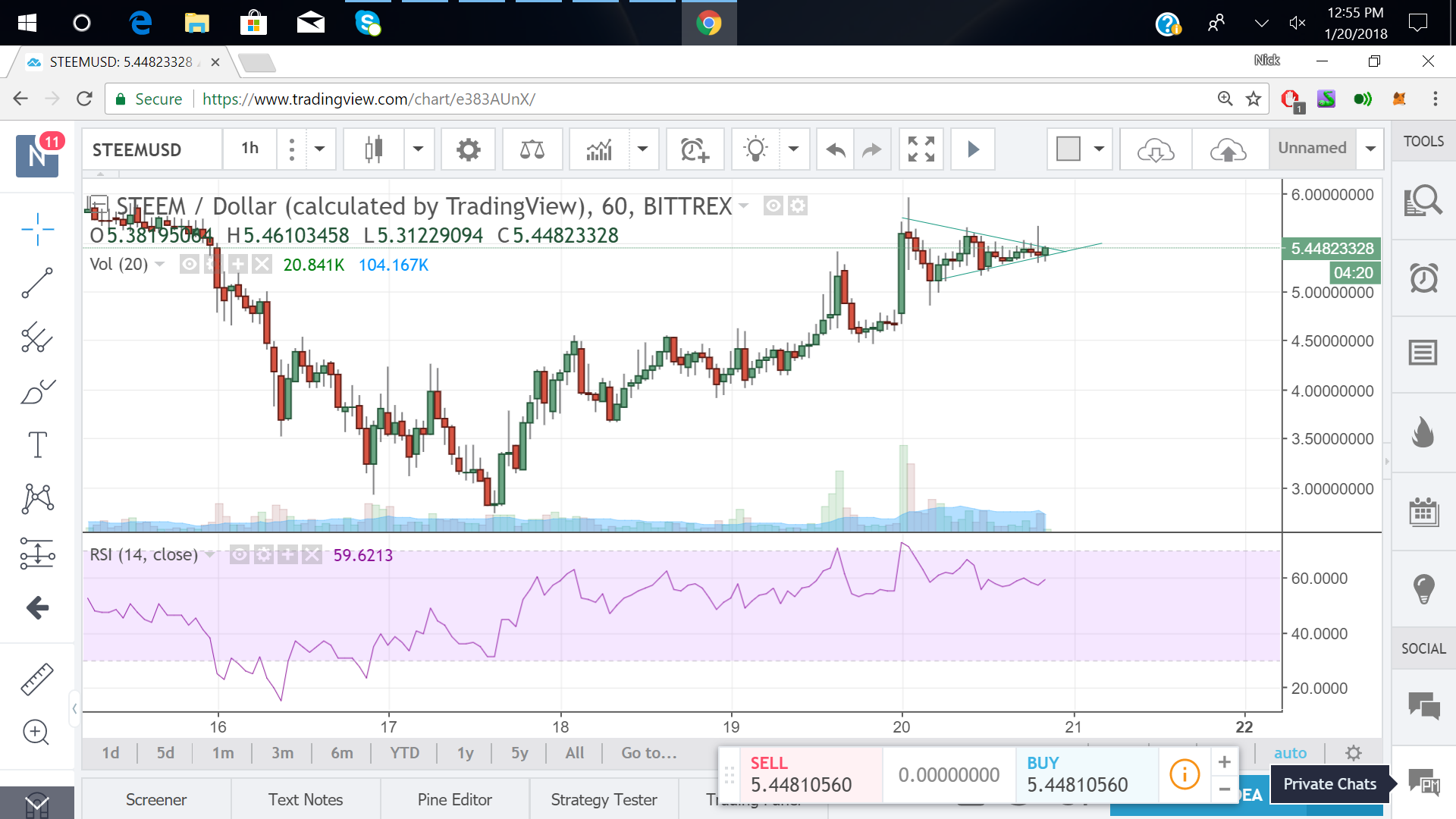This screenshot has height=819, width=1456.
Task: Enter fullscreen chart mode
Action: tap(921, 149)
